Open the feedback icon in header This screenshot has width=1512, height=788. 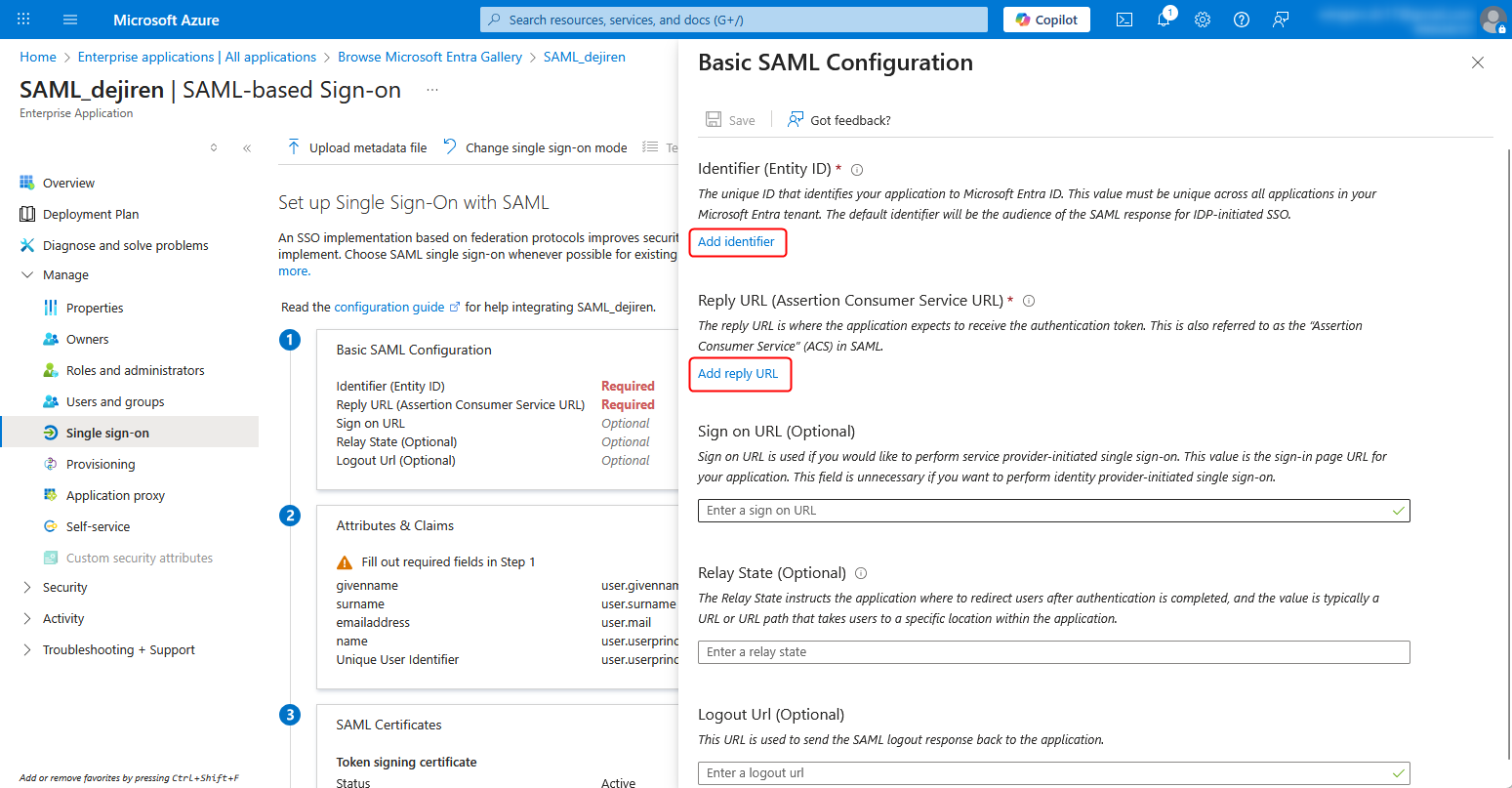(x=1281, y=20)
